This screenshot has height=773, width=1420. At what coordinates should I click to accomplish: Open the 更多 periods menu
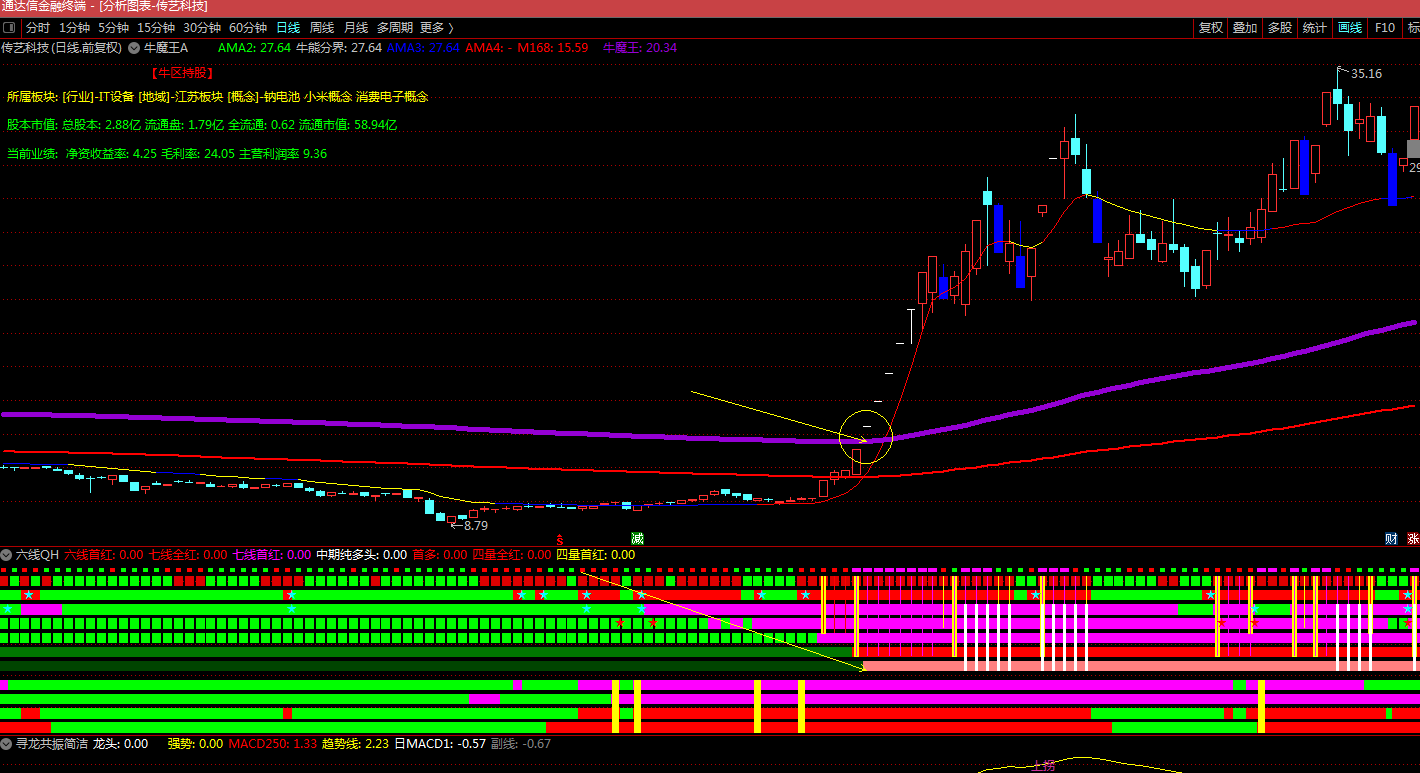click(x=437, y=28)
